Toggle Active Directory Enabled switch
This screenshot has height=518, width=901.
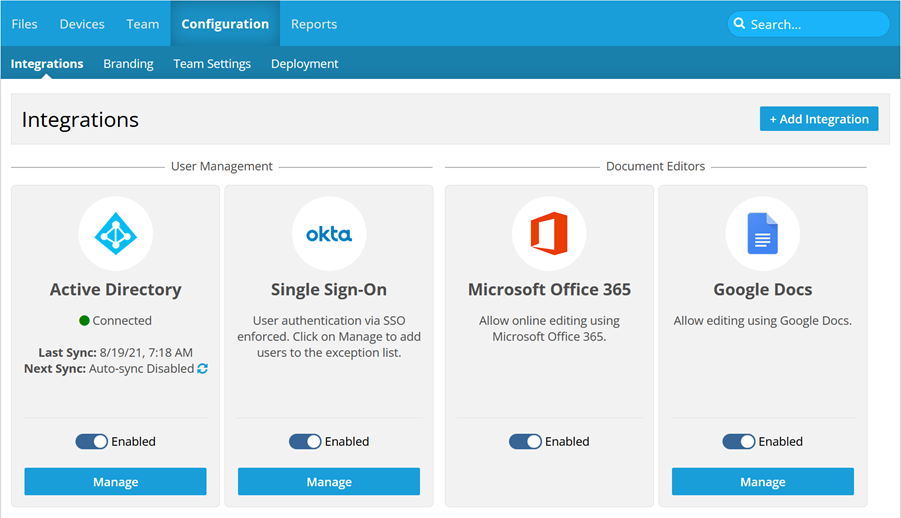pyautogui.click(x=92, y=441)
